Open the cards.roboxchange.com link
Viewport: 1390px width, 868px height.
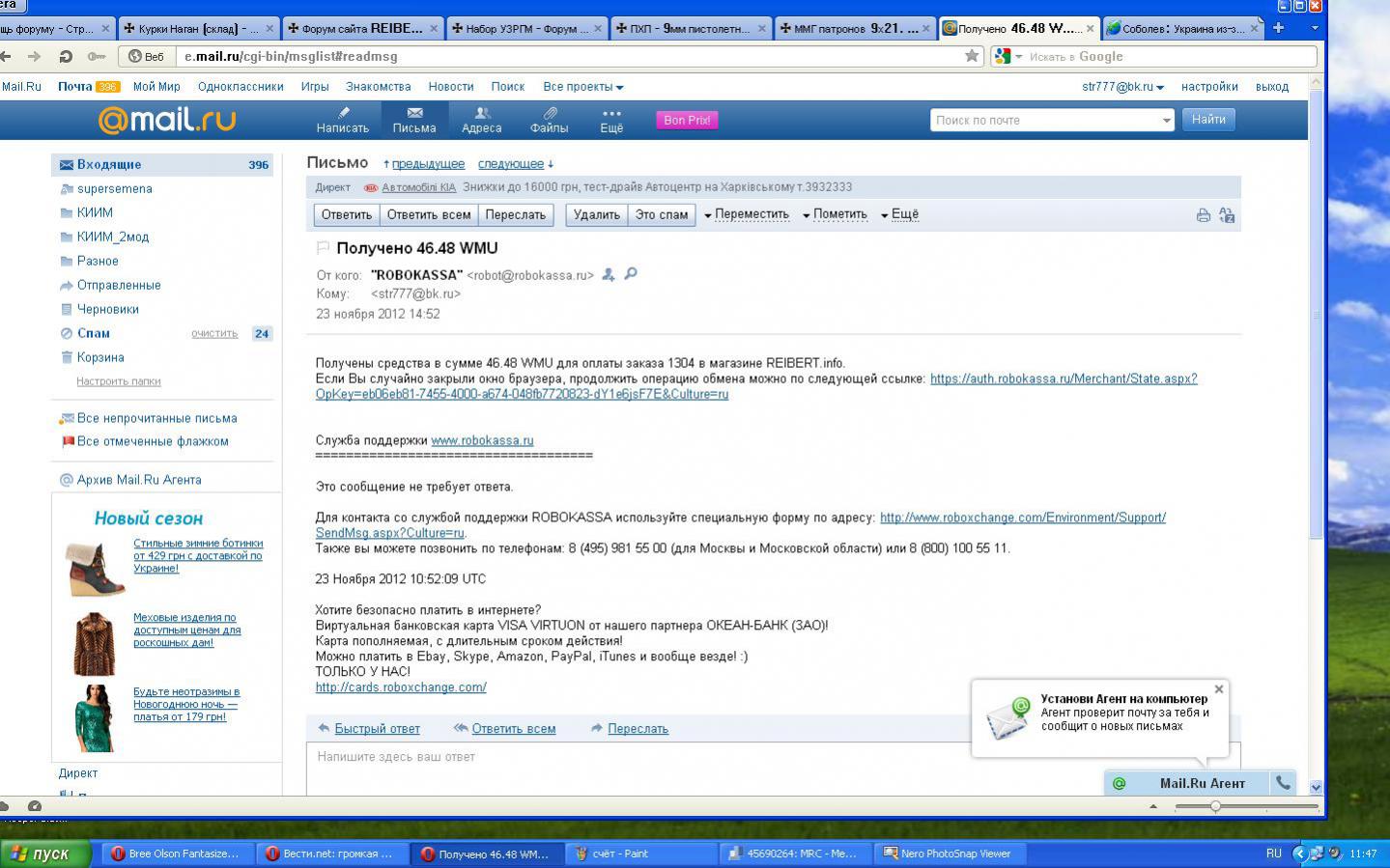pos(401,687)
